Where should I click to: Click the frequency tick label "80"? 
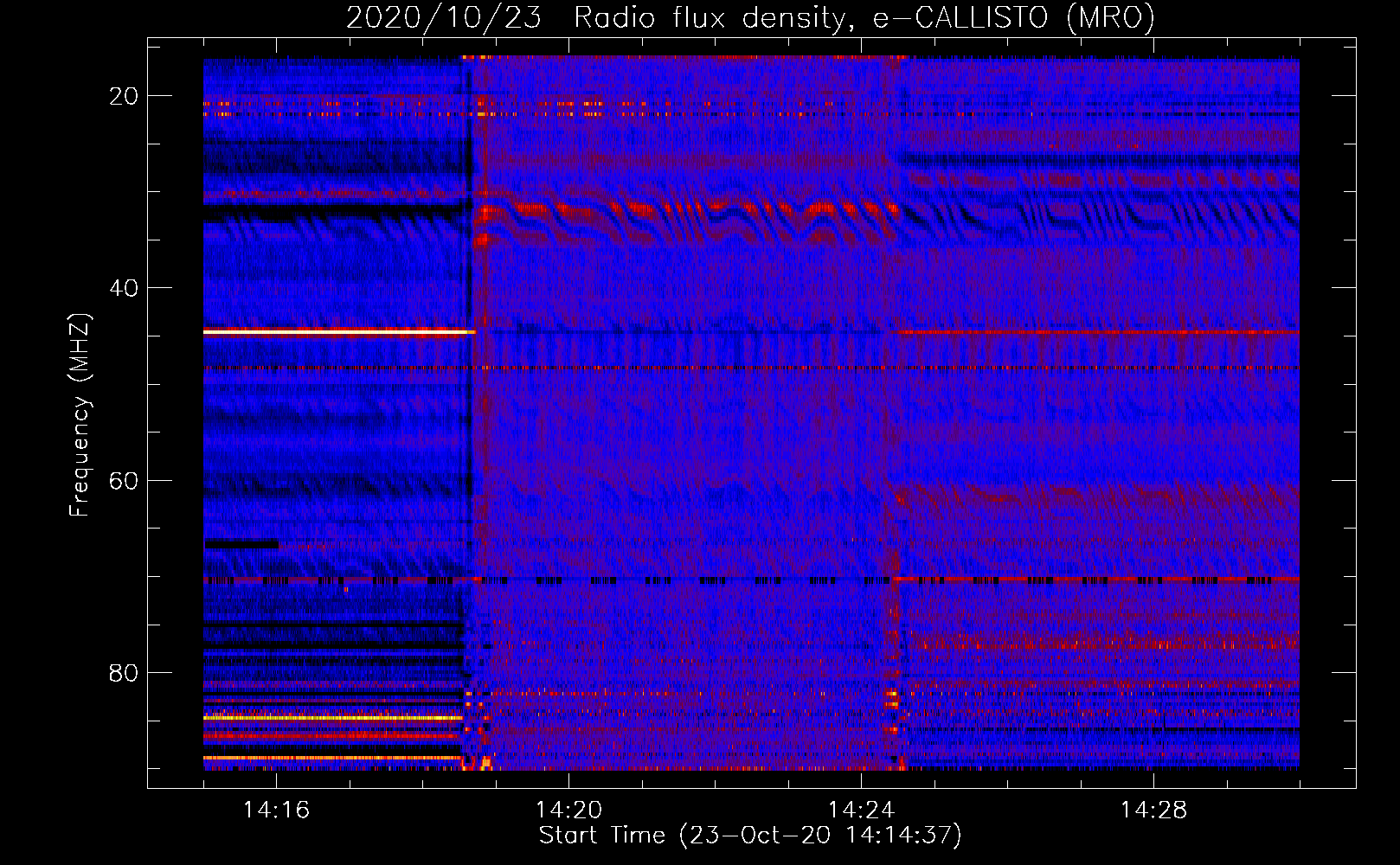click(125, 673)
